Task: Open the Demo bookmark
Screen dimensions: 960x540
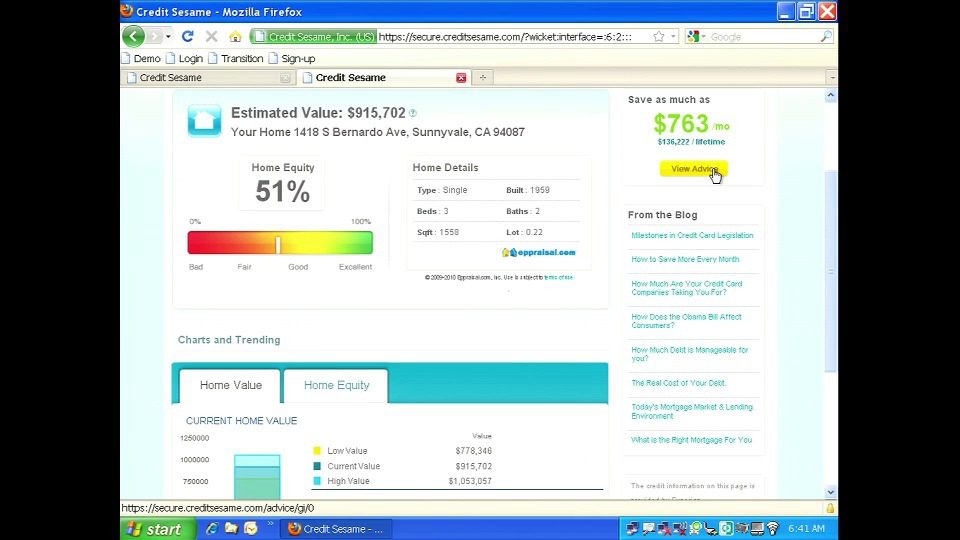Action: pyautogui.click(x=141, y=59)
